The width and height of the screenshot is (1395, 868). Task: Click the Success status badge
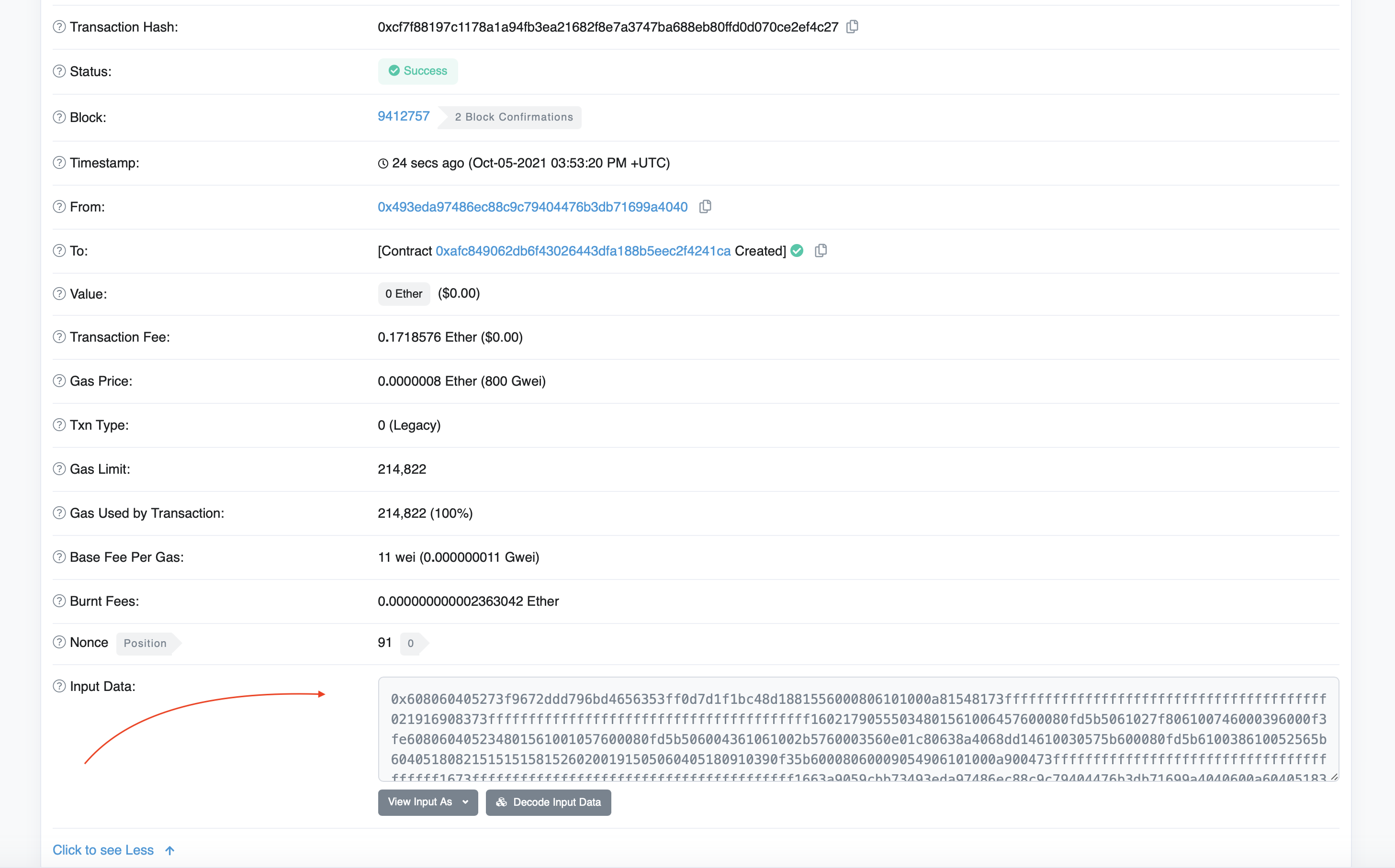(x=417, y=71)
